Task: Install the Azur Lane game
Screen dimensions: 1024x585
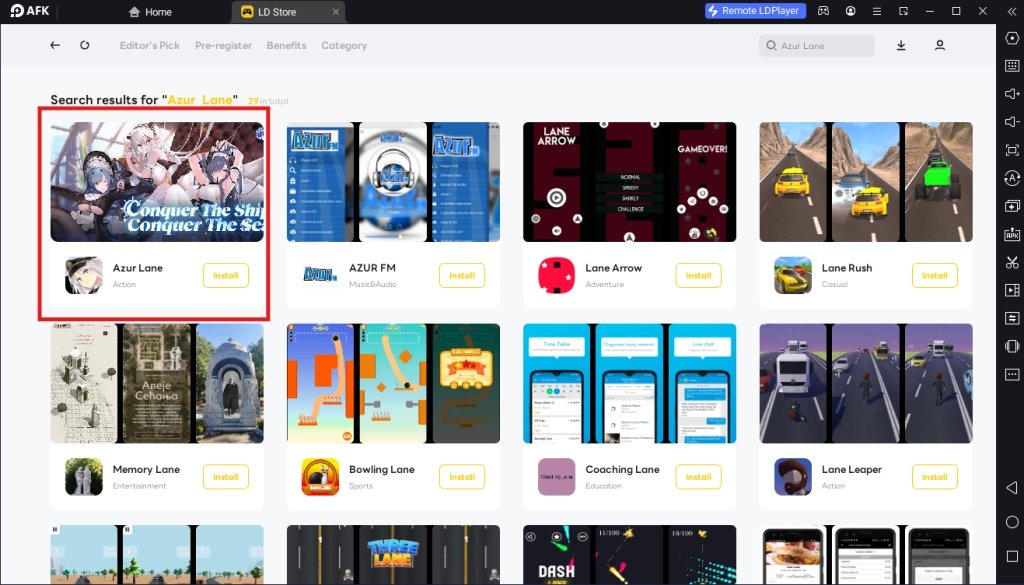Action: click(x=225, y=276)
